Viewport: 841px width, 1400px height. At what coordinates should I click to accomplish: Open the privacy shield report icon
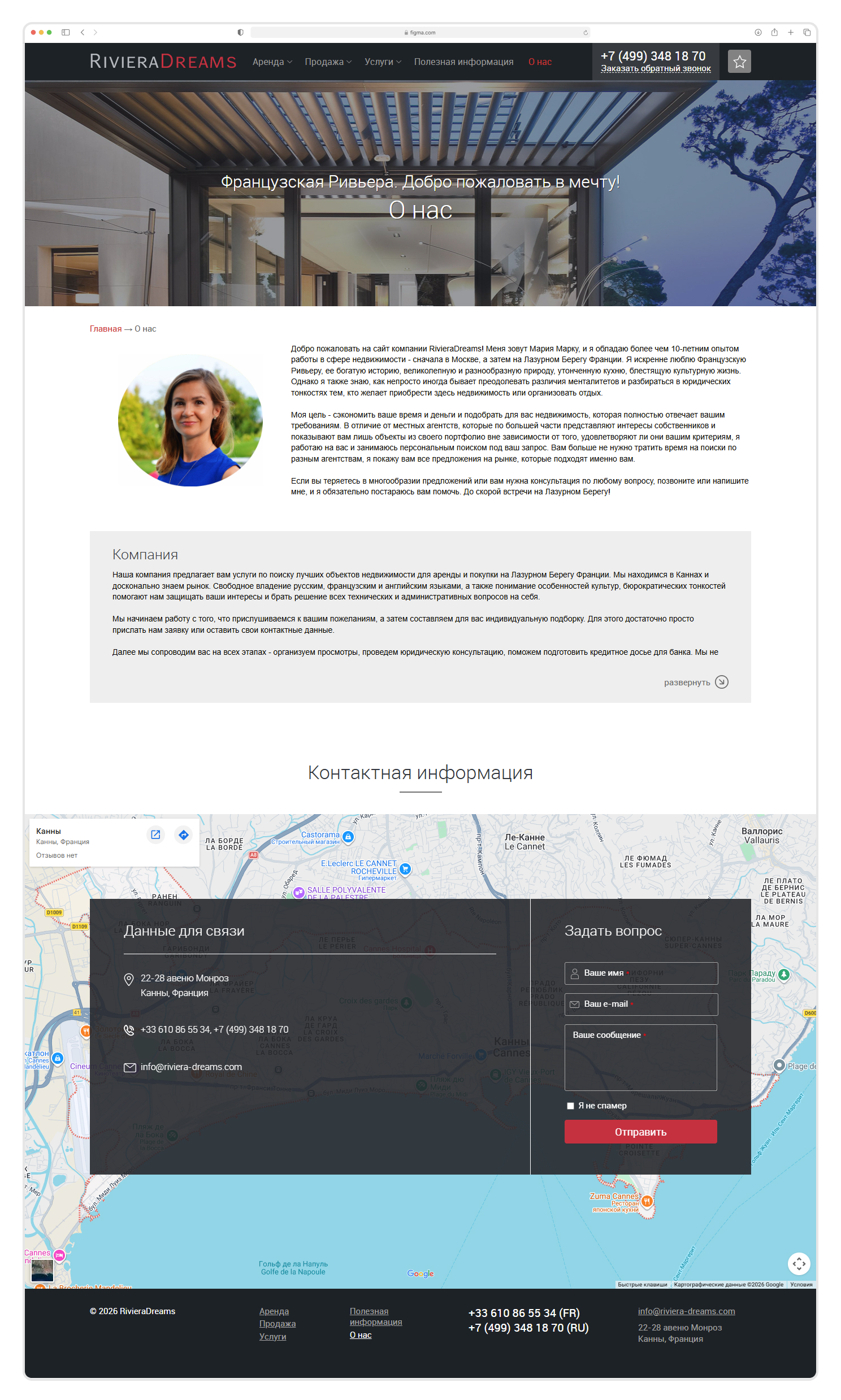point(240,32)
